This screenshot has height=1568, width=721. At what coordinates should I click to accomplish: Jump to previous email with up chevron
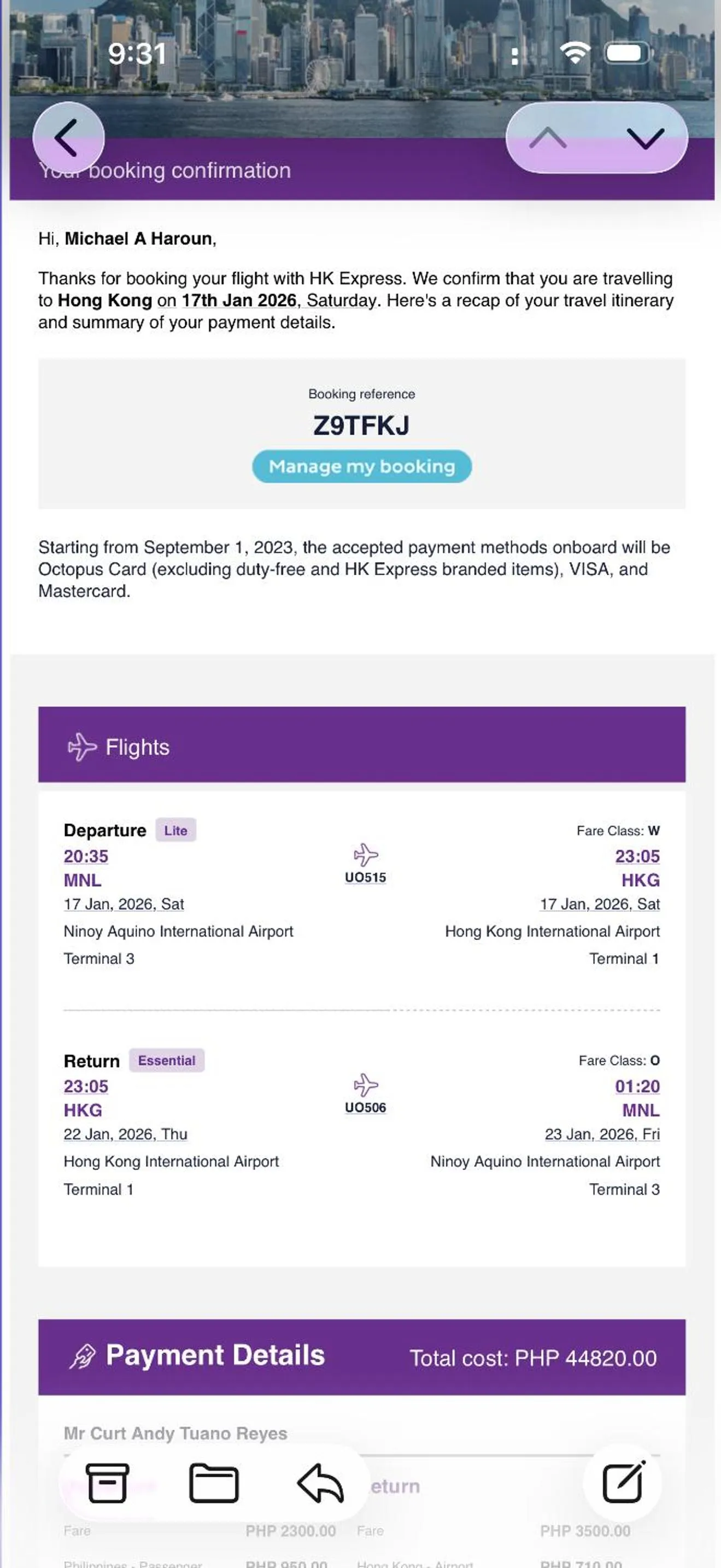[x=548, y=138]
